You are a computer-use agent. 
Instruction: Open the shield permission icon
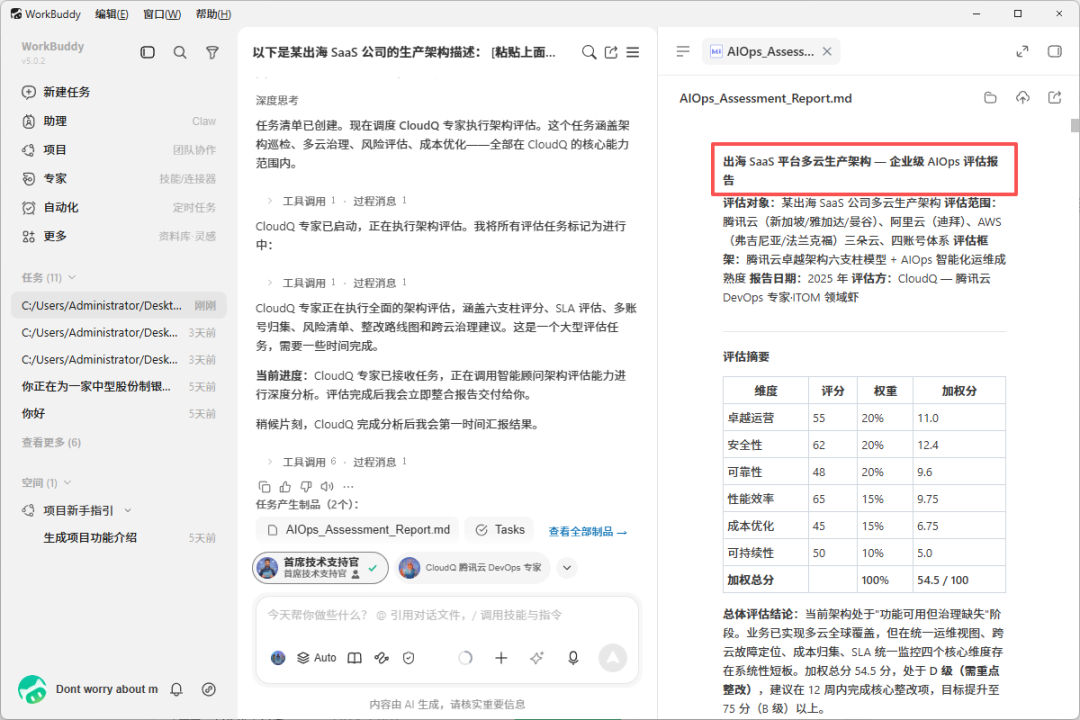(408, 658)
